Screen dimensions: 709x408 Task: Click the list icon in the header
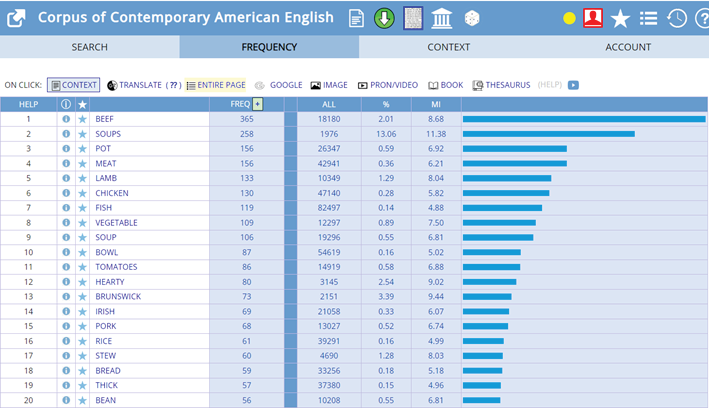coord(648,18)
